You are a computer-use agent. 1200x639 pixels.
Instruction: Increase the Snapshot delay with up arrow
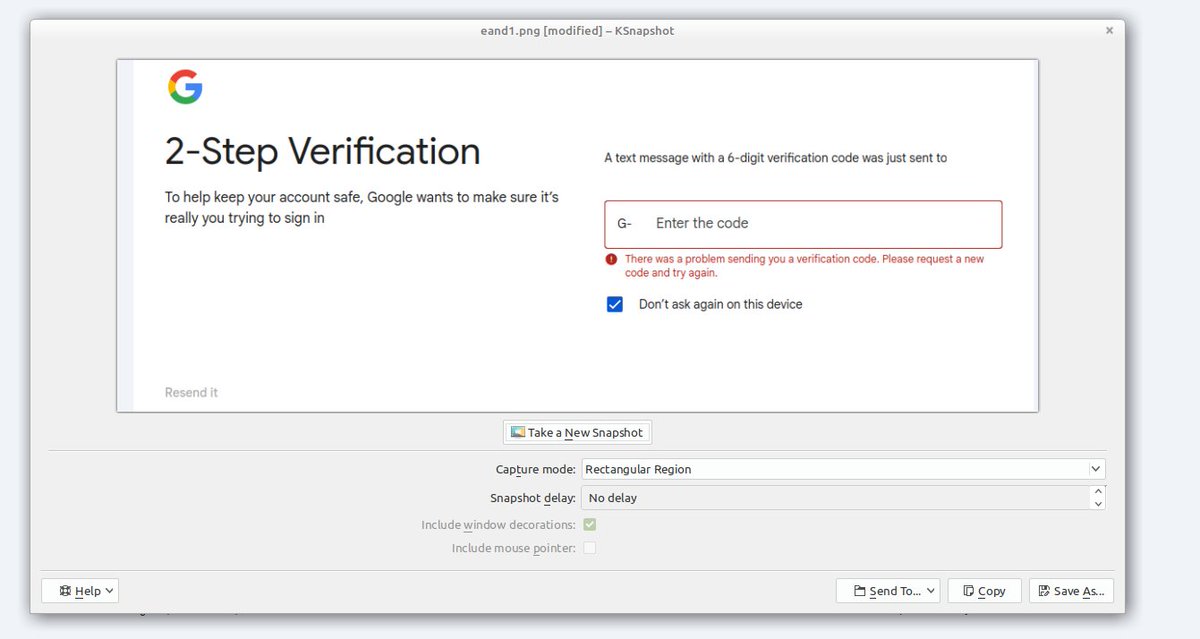[1099, 491]
